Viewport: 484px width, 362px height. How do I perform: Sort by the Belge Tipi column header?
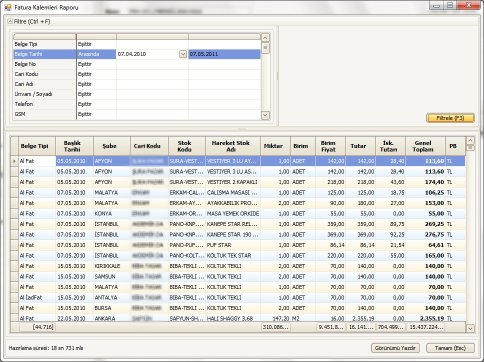coord(37,146)
